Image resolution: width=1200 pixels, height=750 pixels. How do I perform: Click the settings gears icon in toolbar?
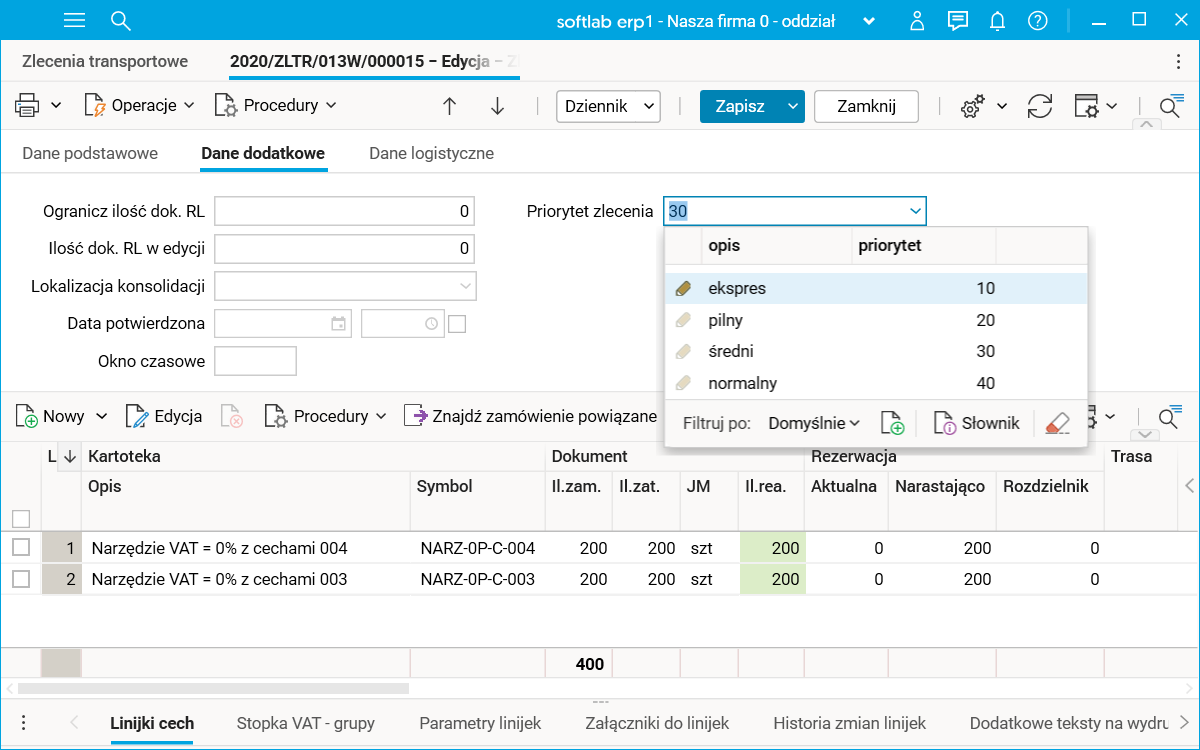972,106
